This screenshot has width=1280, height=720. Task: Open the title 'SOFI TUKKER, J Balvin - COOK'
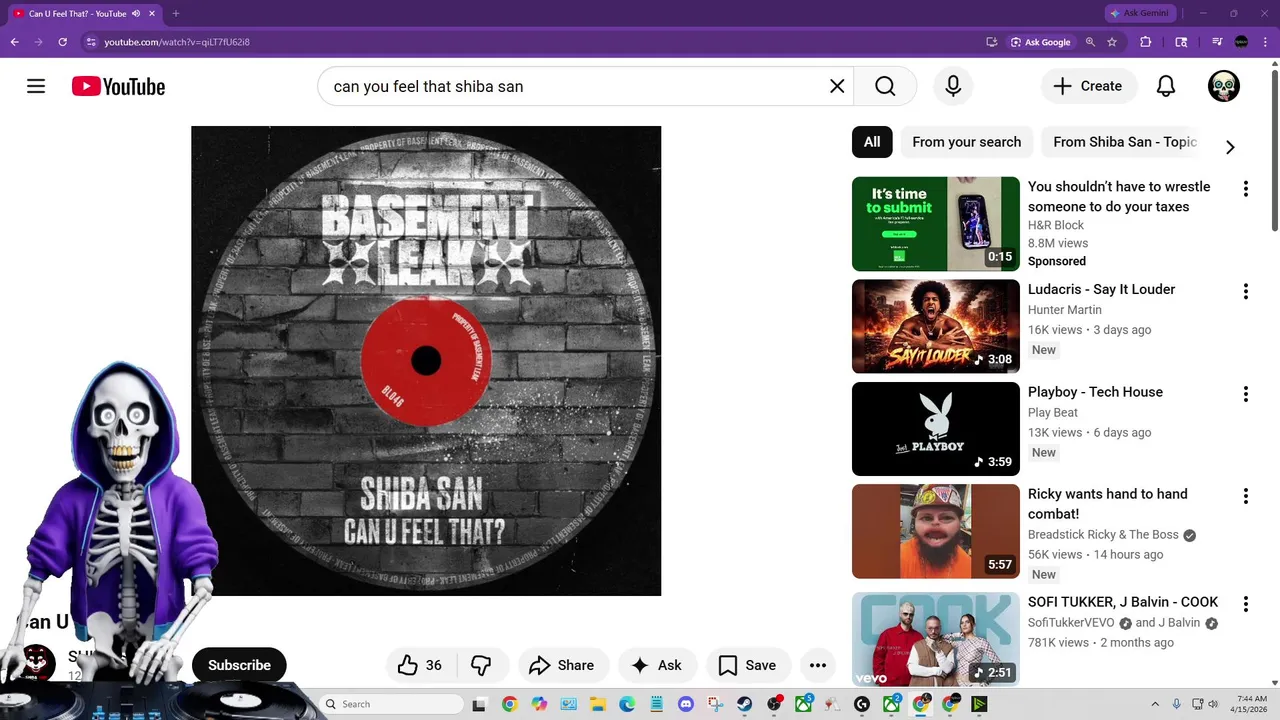click(x=1123, y=602)
